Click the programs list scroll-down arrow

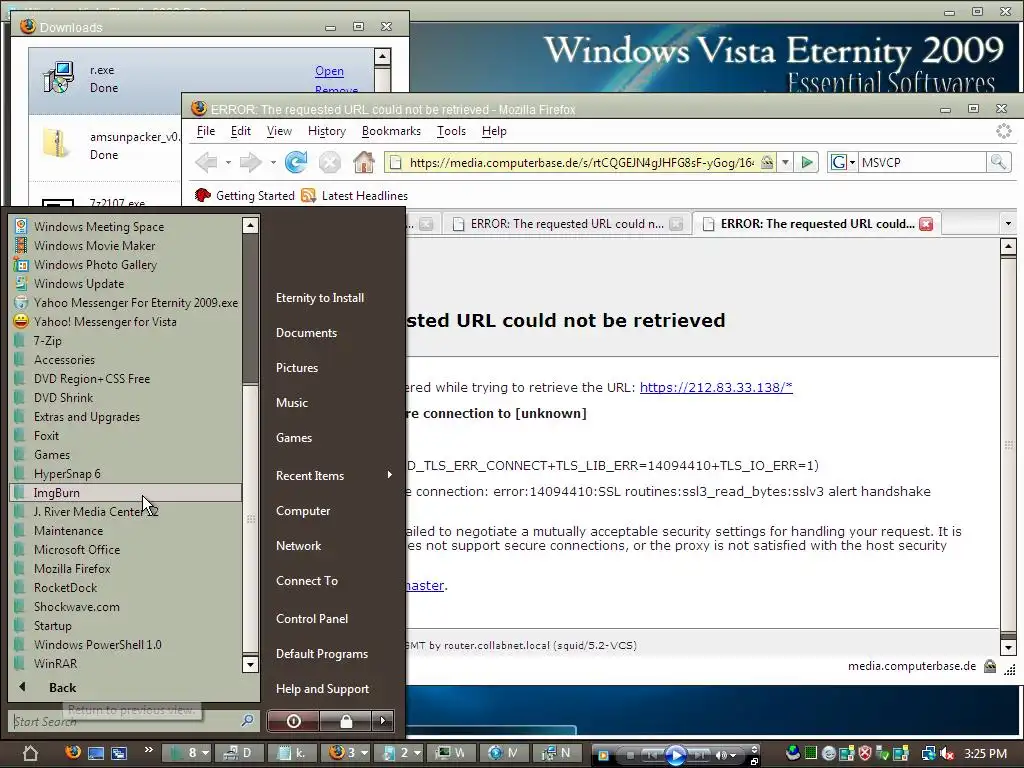[x=250, y=664]
